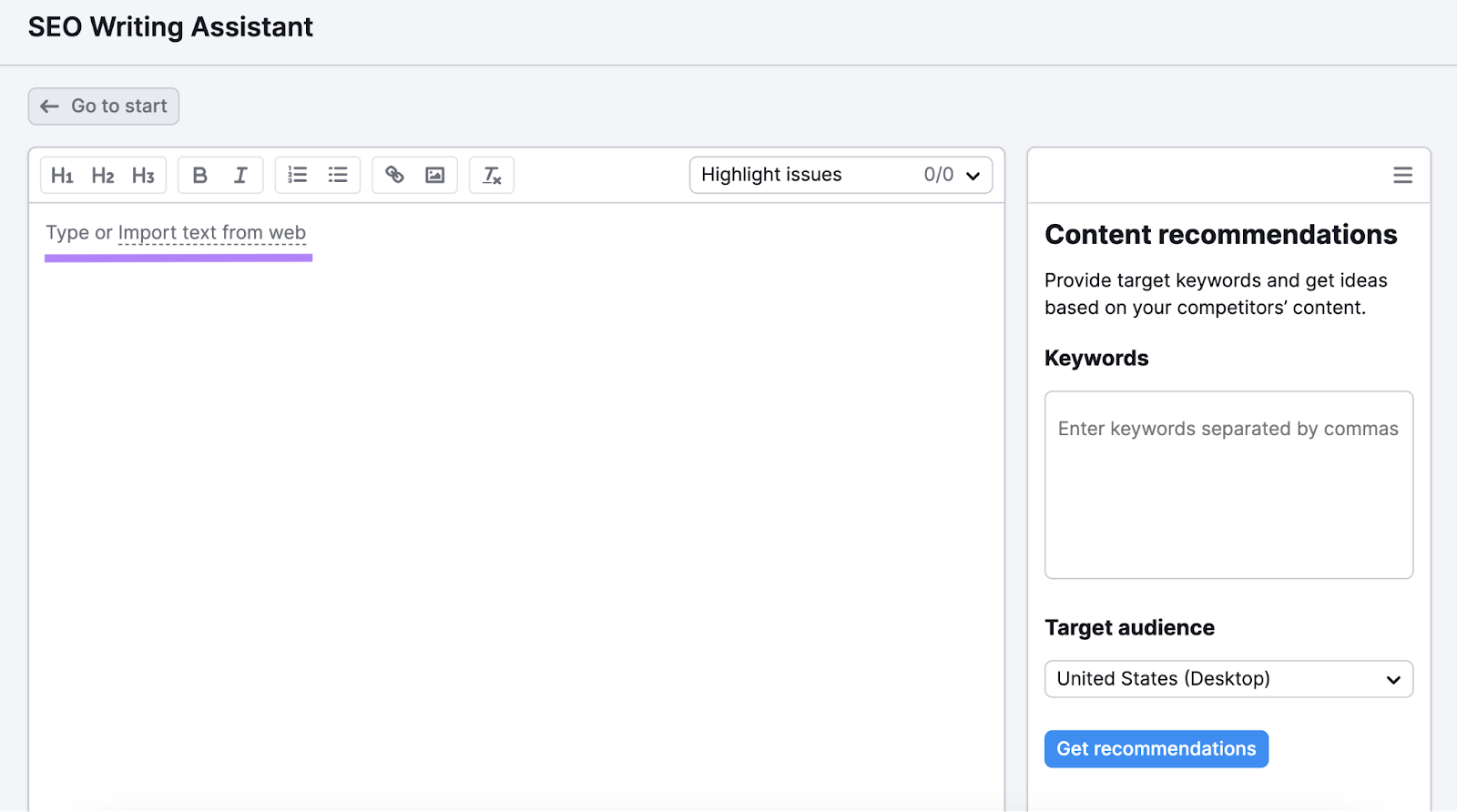The image size is (1457, 812).
Task: Insert an image into the editor
Action: tap(435, 175)
